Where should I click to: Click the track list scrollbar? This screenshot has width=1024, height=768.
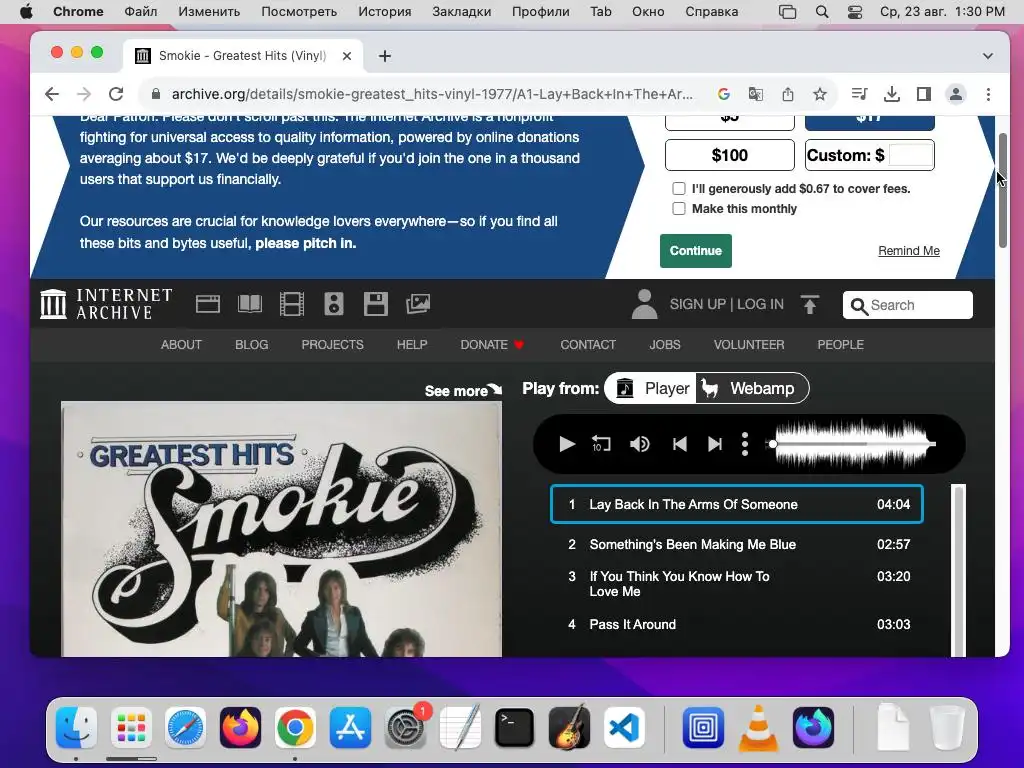click(x=959, y=571)
